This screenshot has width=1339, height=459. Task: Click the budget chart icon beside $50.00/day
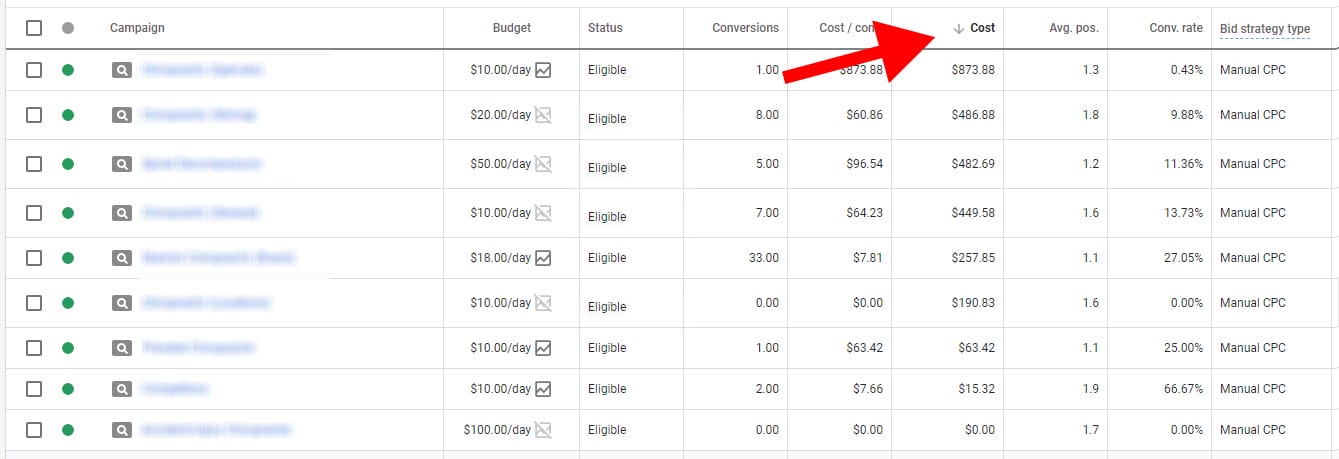543,164
